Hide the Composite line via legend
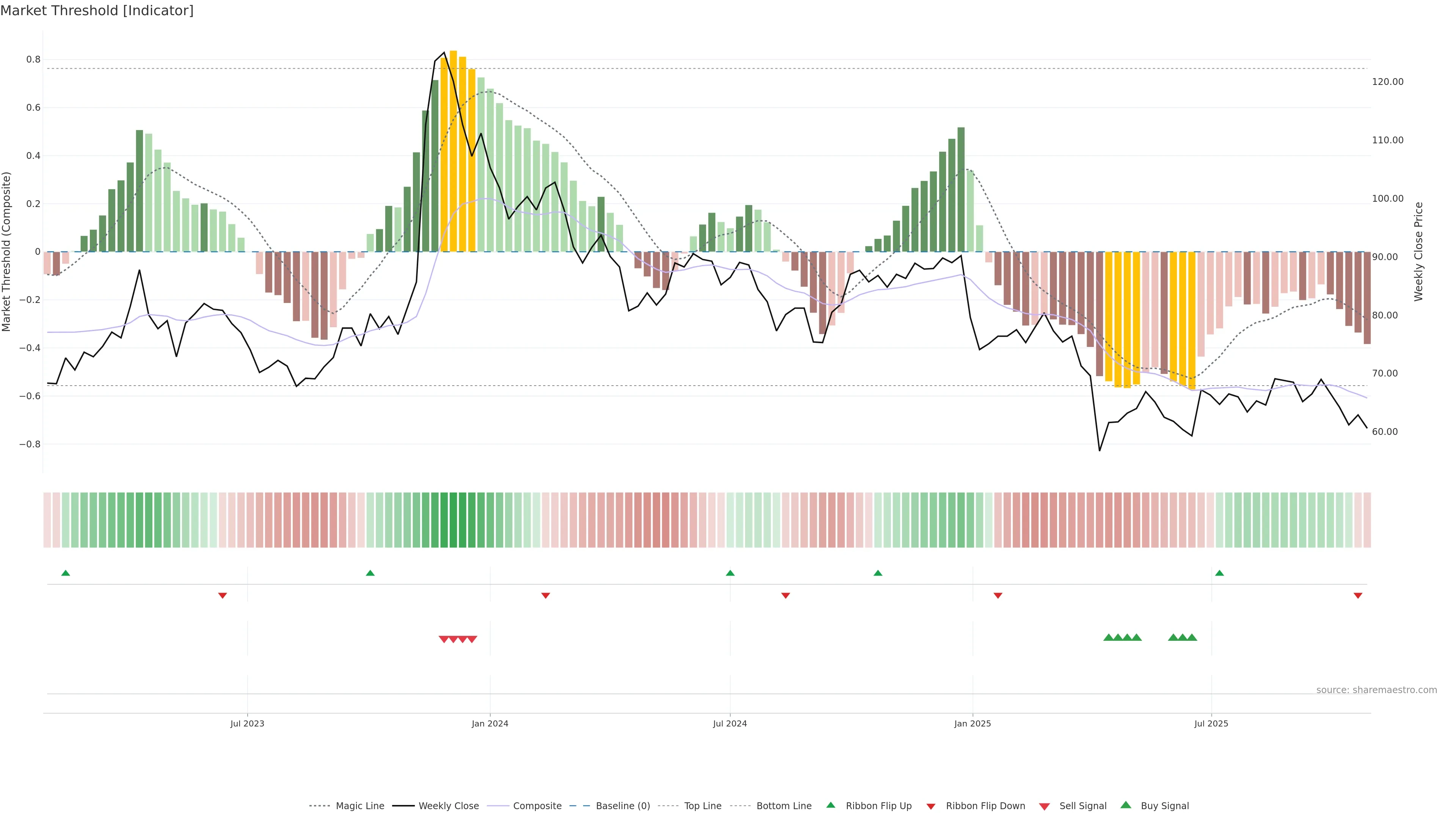 click(537, 806)
